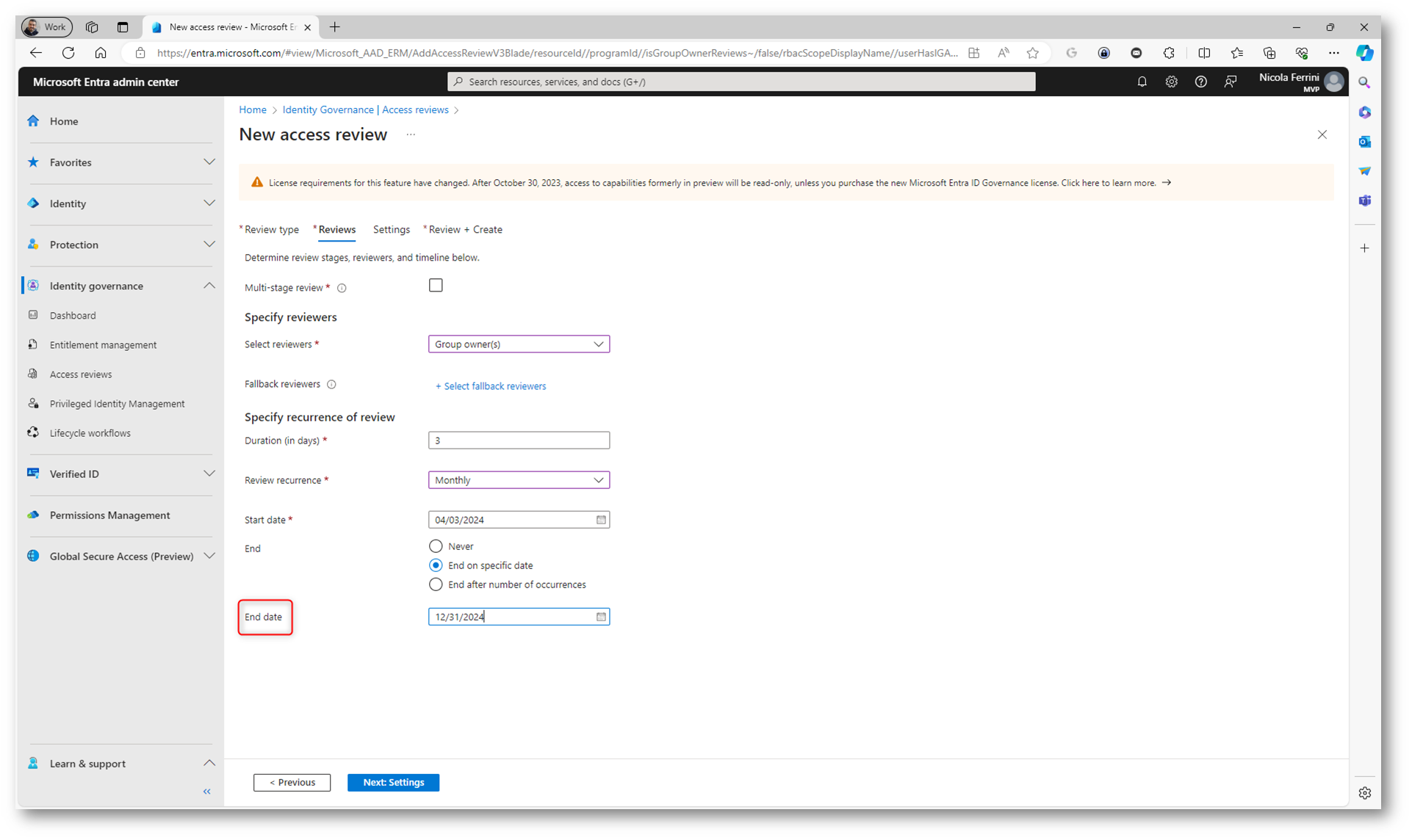This screenshot has height=840, width=1412.
Task: Click the Nicola Ferrini account avatar
Action: pos(1334,82)
